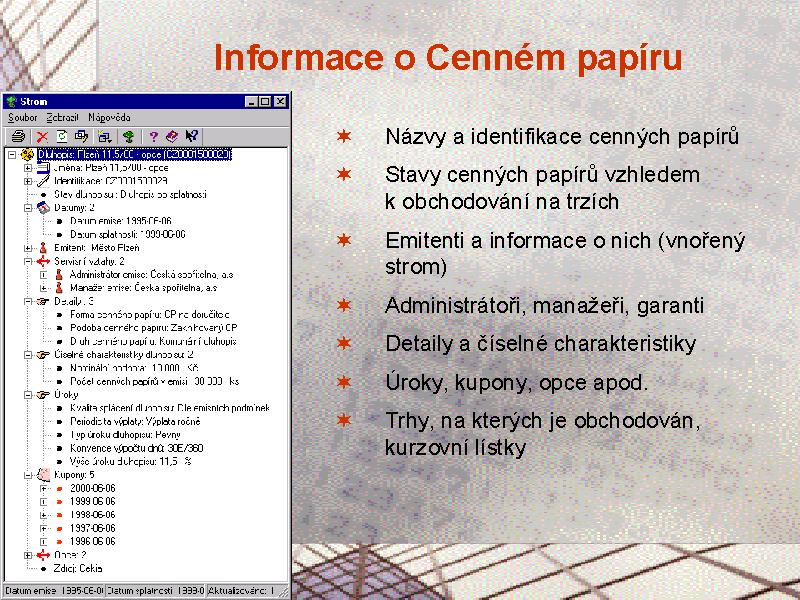Select the Administrátor emise row
The width and height of the screenshot is (800, 600).
pyautogui.click(x=152, y=274)
